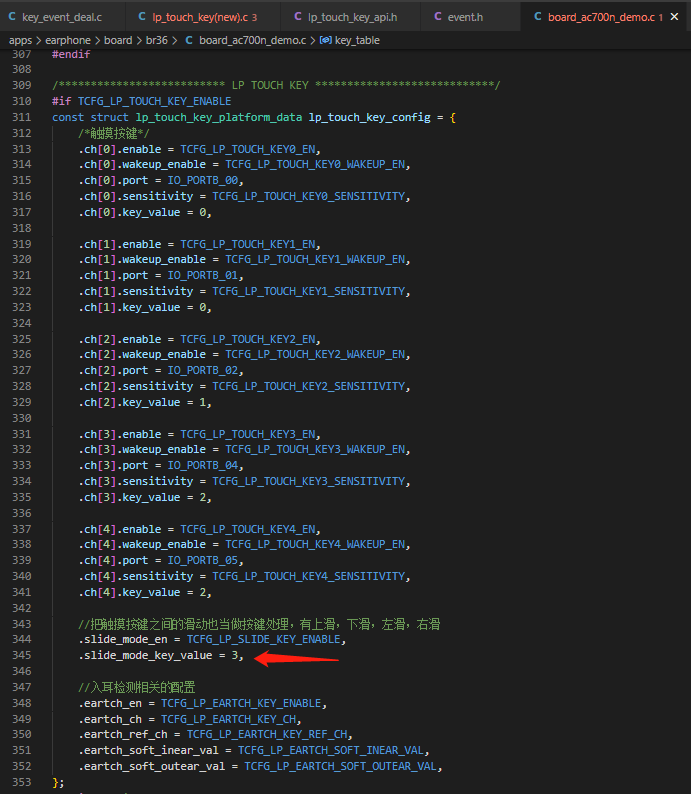Click line number 345 in the gutter

(22, 655)
